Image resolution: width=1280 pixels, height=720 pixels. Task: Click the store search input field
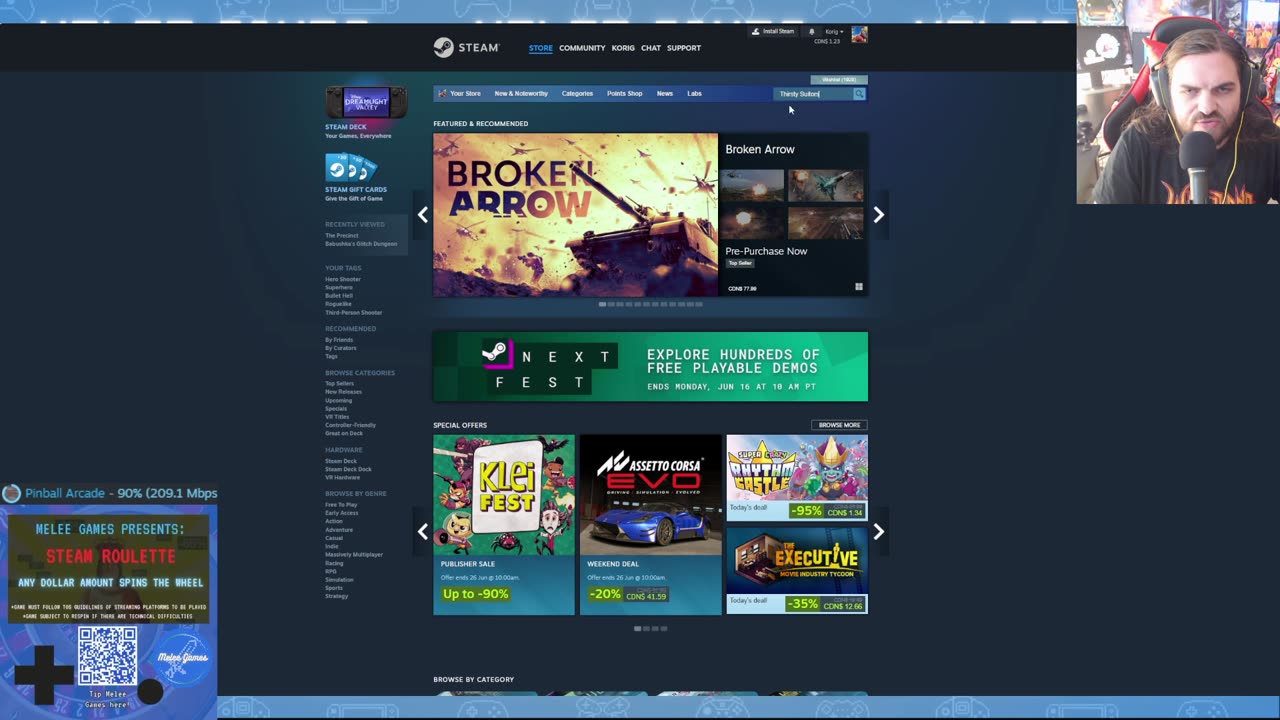[x=813, y=94]
